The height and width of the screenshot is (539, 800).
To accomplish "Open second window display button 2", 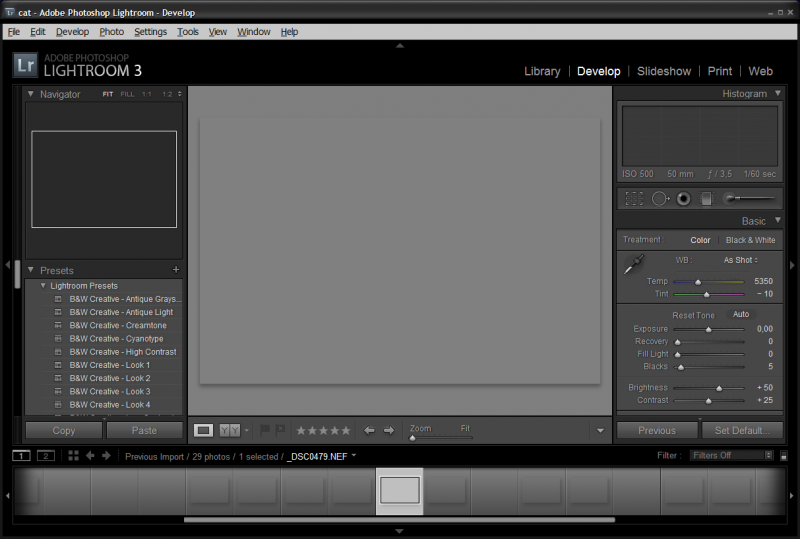I will [45, 456].
